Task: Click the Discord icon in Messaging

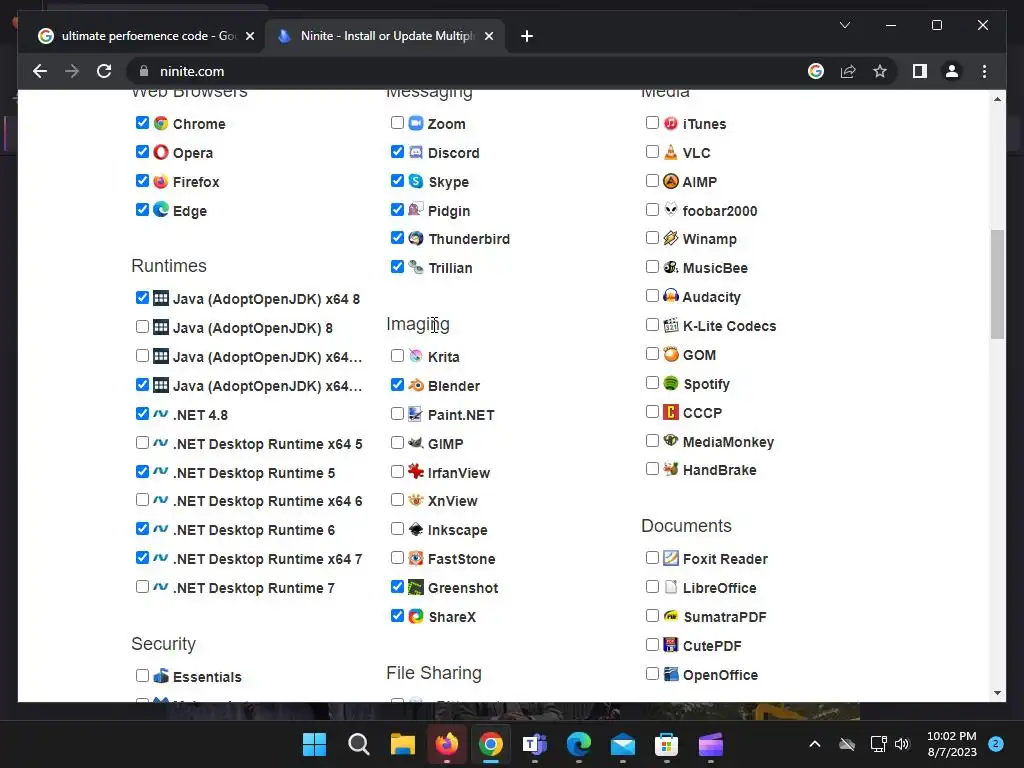Action: tap(416, 152)
